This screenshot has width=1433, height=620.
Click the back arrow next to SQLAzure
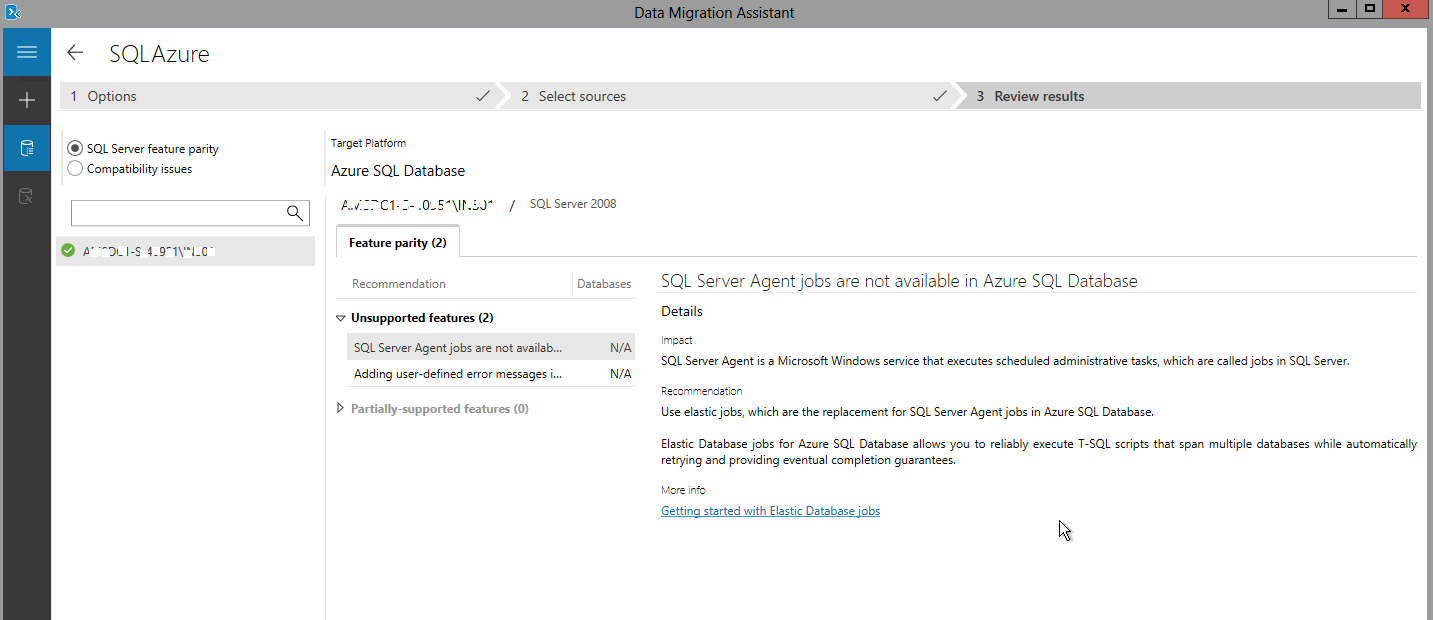(75, 53)
